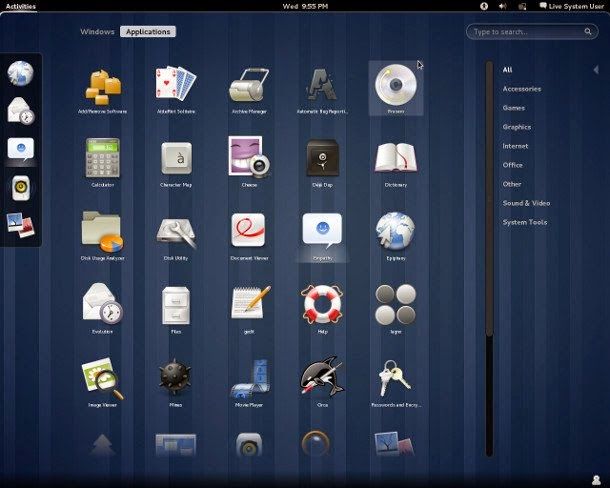Viewport: 610px width, 488px height.
Task: Filter by Games category
Action: point(514,108)
